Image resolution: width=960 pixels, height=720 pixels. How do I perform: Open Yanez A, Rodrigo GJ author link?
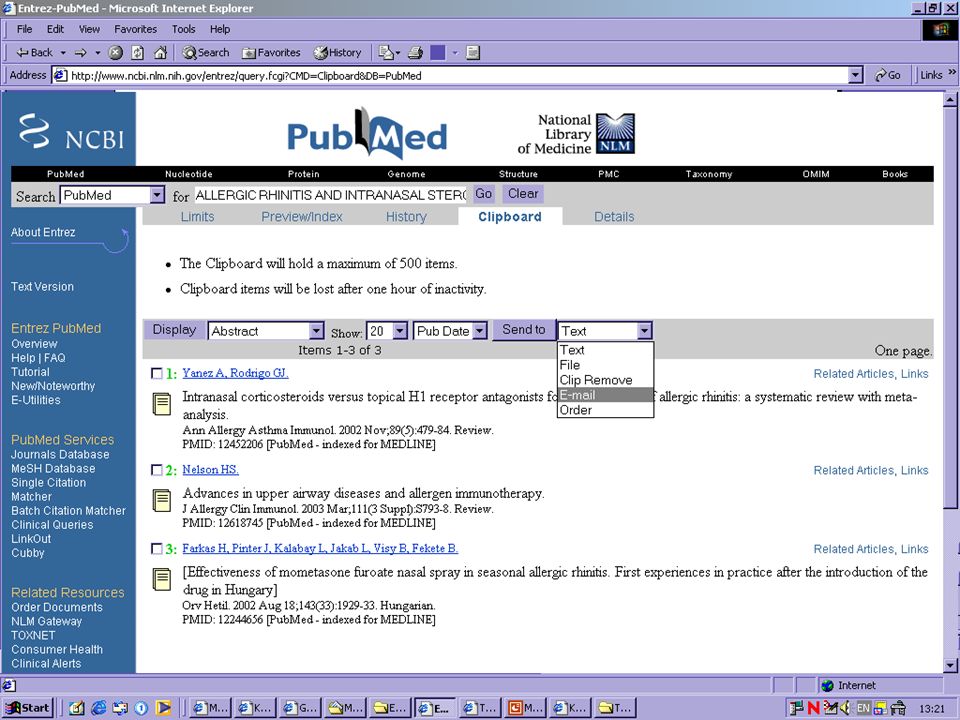235,373
